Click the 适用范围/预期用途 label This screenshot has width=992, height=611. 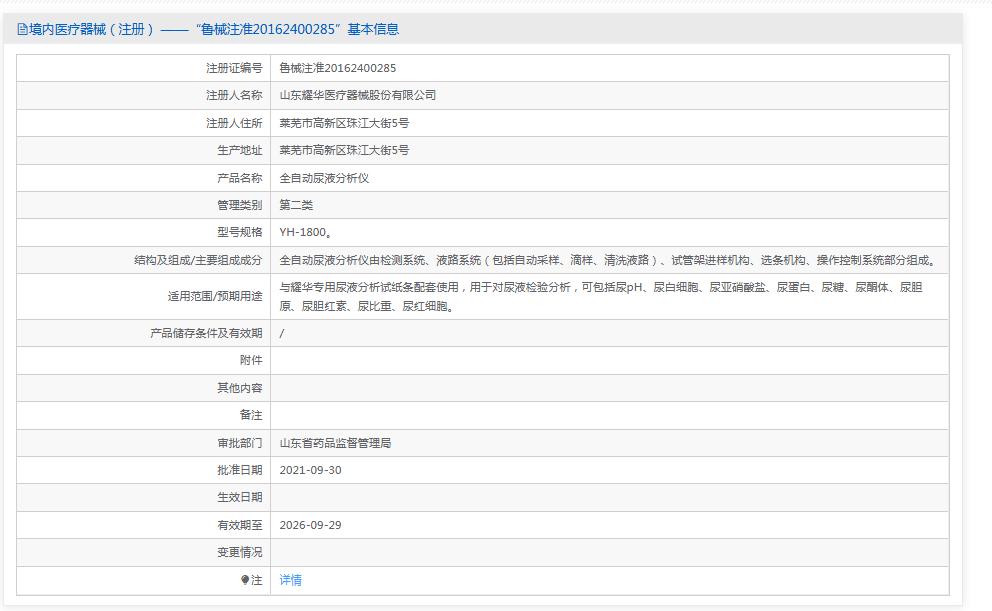click(215, 296)
